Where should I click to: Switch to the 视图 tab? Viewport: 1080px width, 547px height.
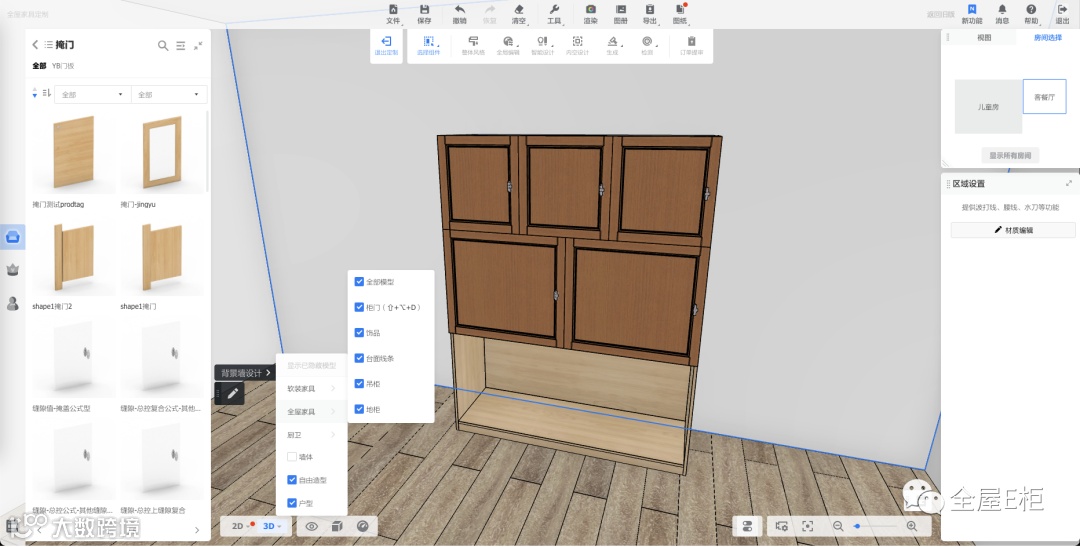984,38
